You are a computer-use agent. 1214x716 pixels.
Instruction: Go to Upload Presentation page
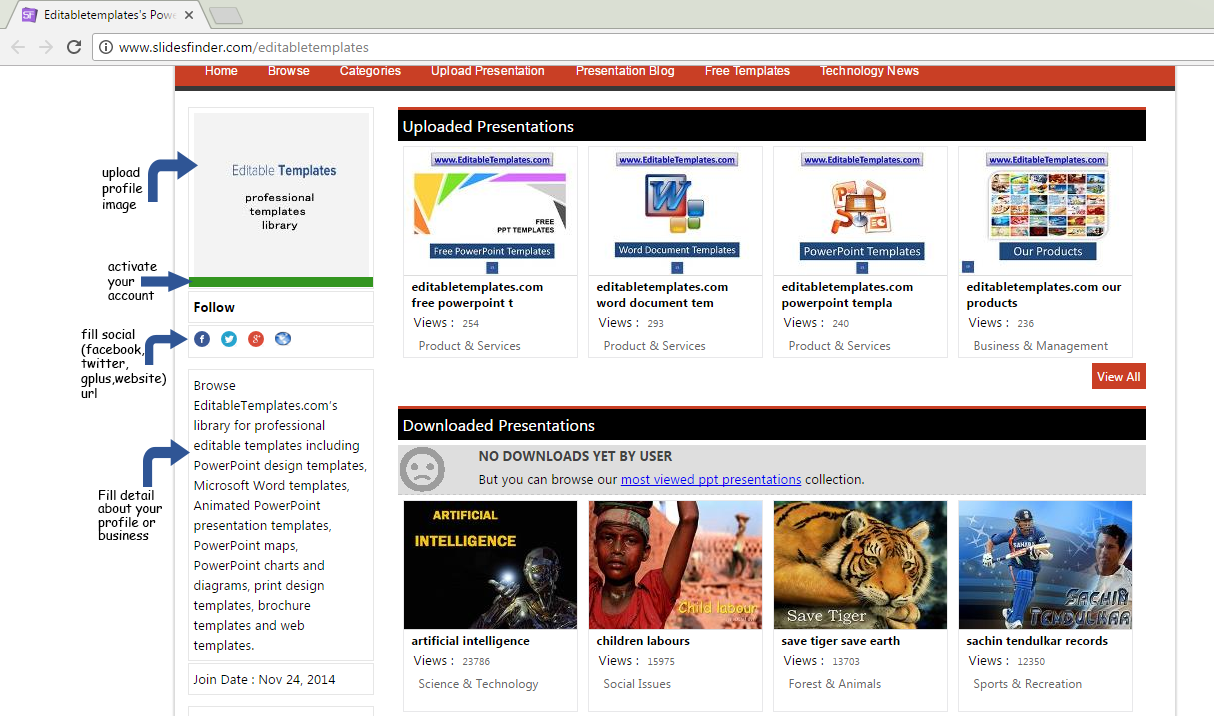pyautogui.click(x=488, y=71)
